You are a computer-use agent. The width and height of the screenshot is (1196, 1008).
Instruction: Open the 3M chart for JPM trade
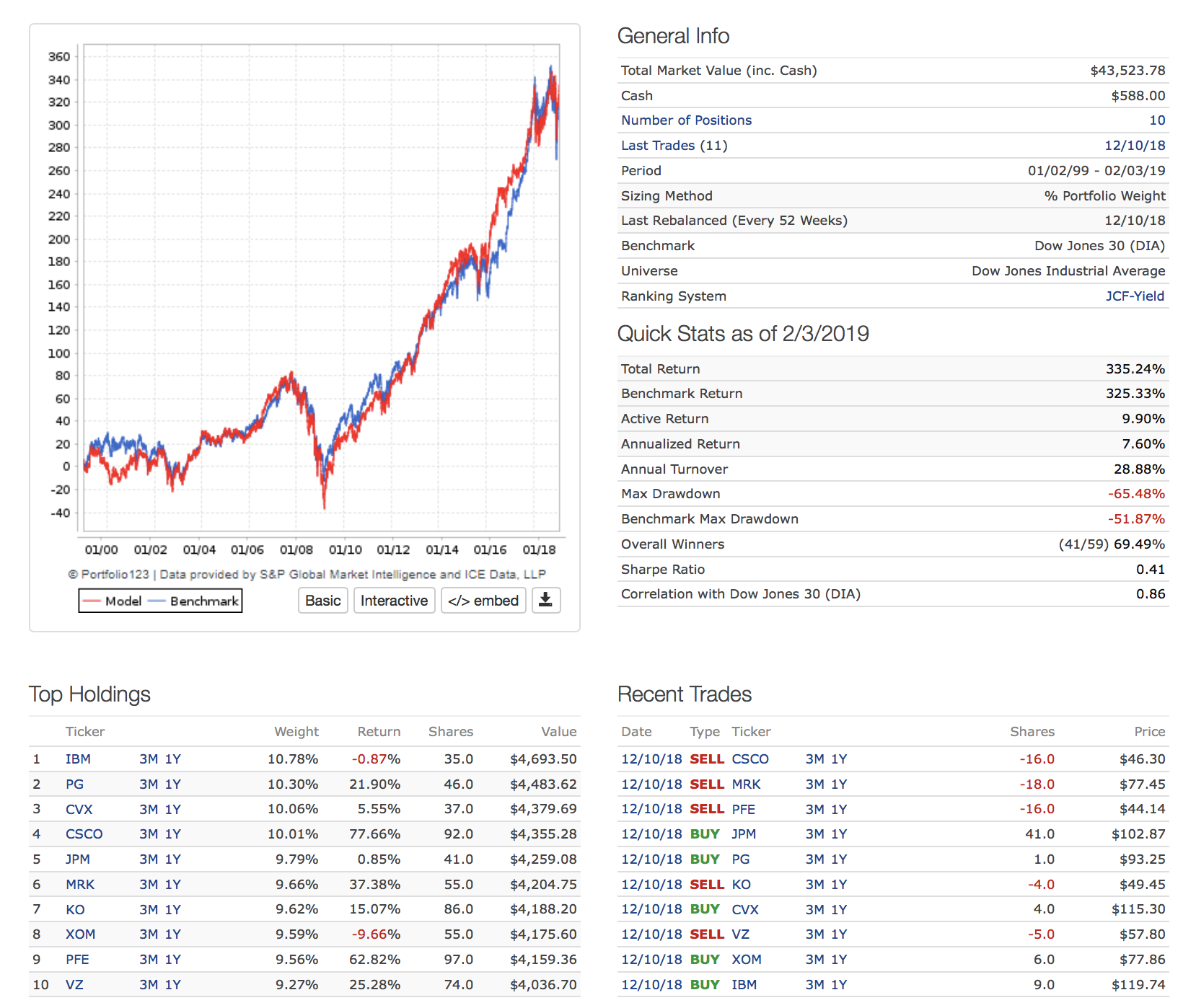[x=815, y=834]
